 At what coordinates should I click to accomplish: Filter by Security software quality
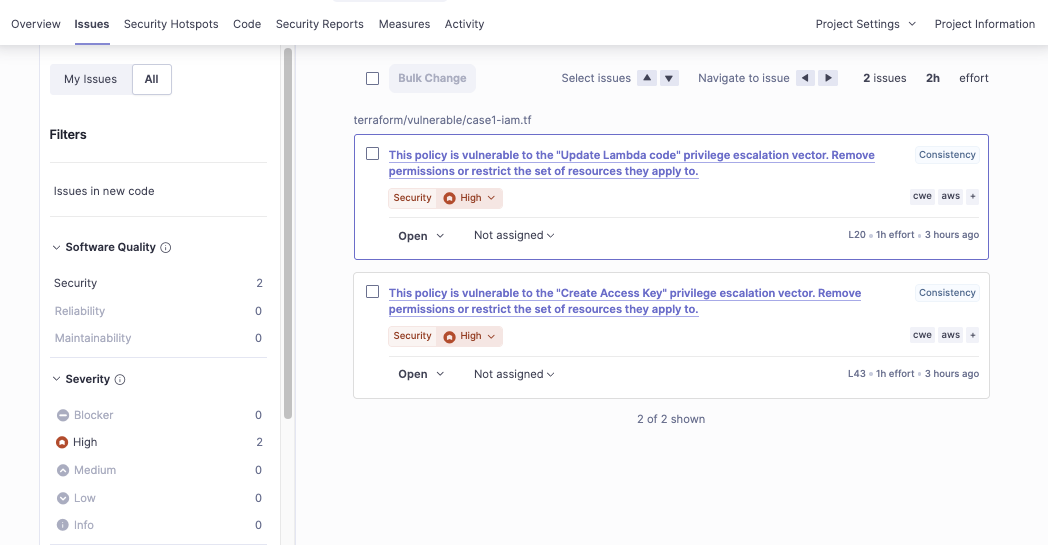click(158, 284)
